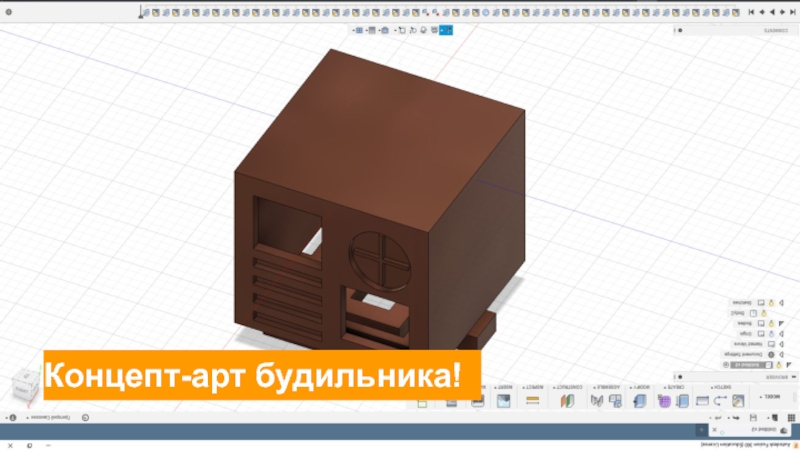Click the image icon under INSERT

tap(503, 401)
